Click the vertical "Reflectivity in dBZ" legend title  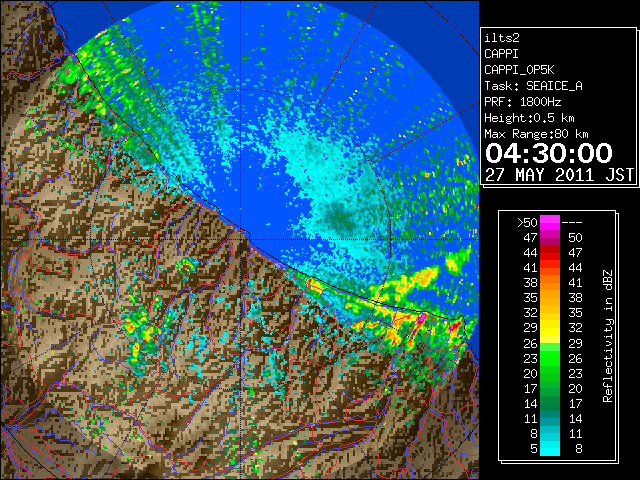608,336
